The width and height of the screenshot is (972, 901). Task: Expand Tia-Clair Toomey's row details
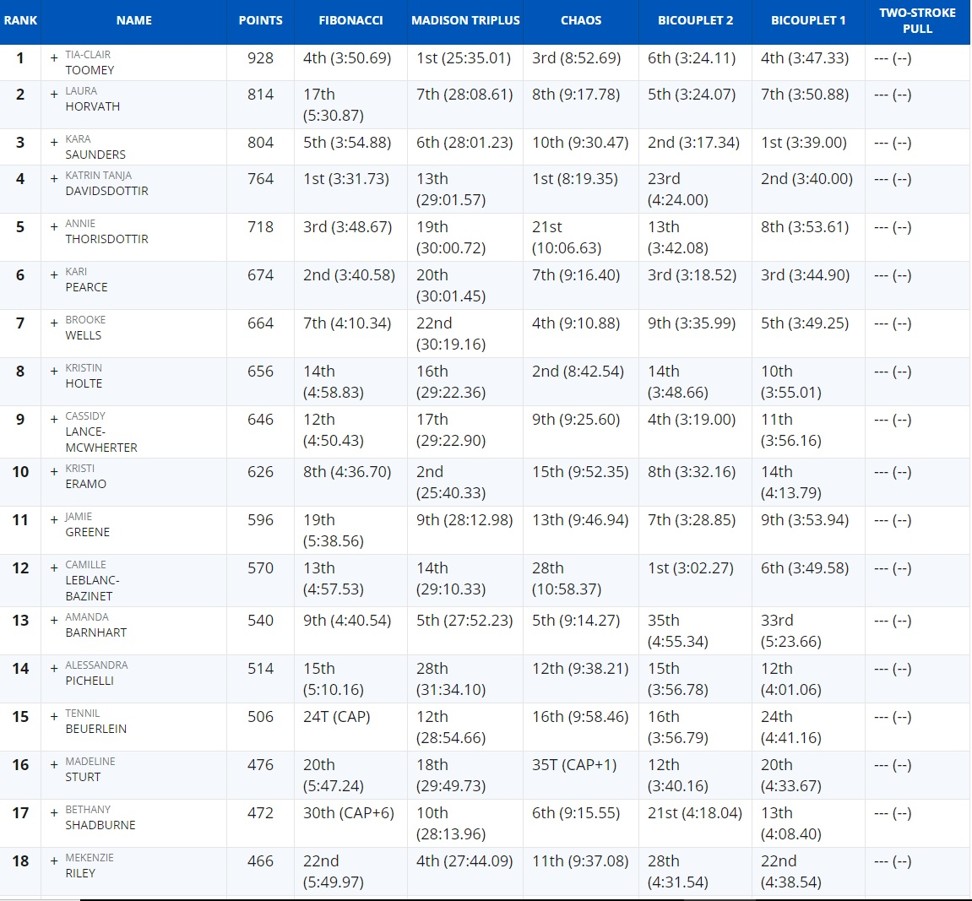54,58
